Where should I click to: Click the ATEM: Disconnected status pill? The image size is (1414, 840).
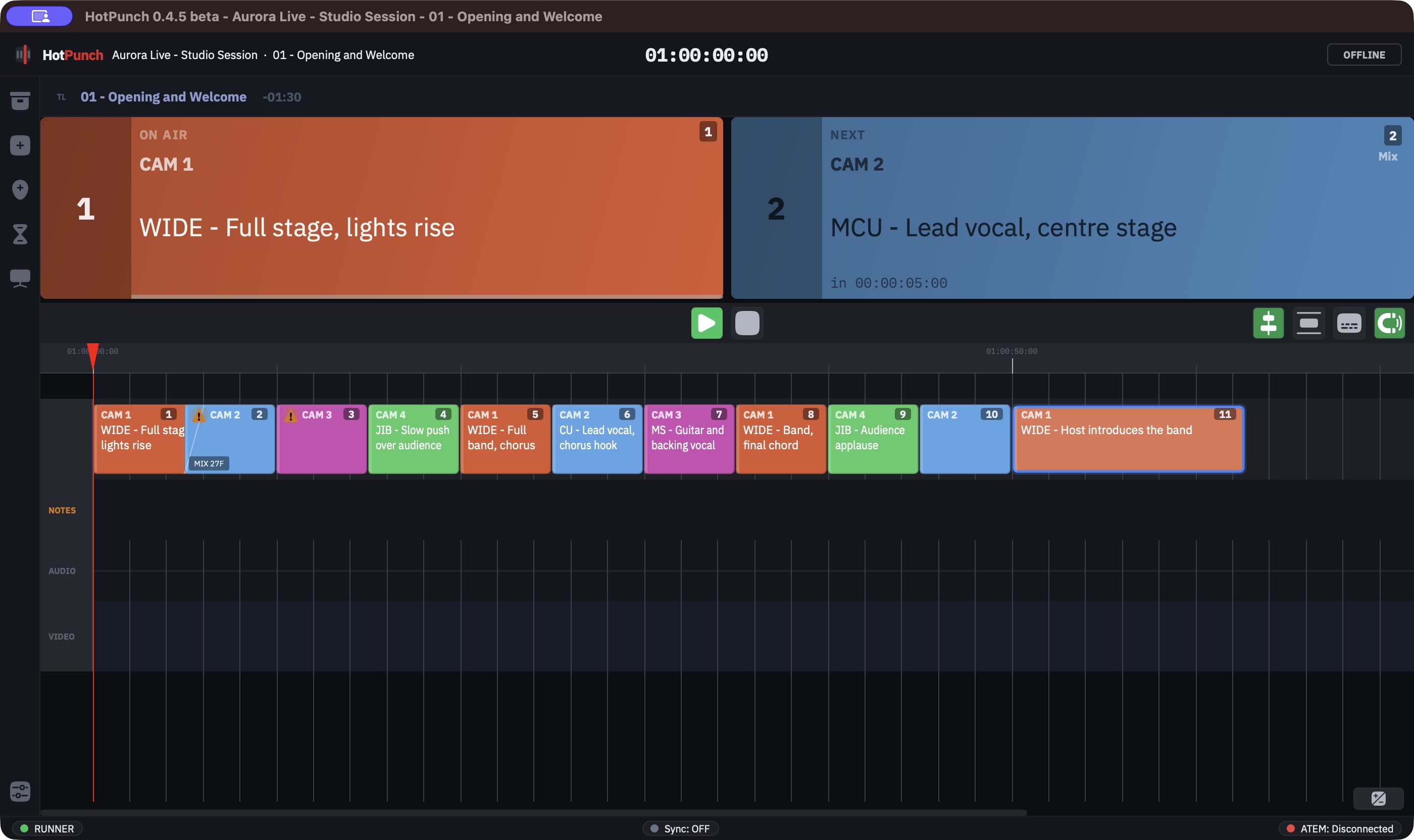1340,829
